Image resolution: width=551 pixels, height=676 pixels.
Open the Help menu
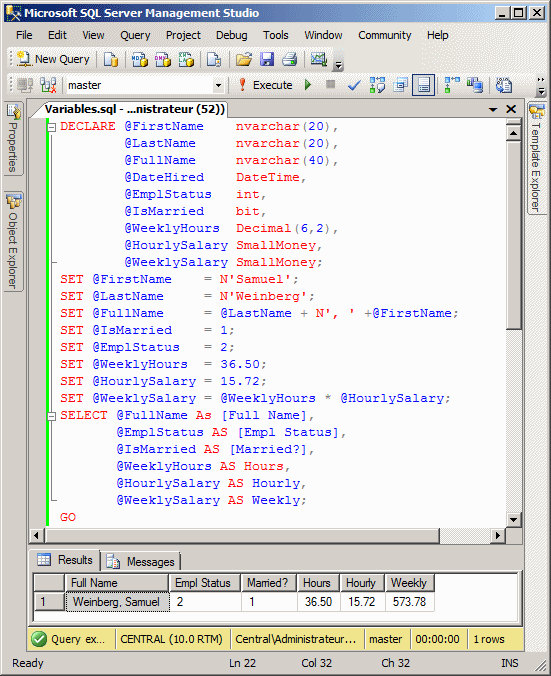[x=438, y=35]
